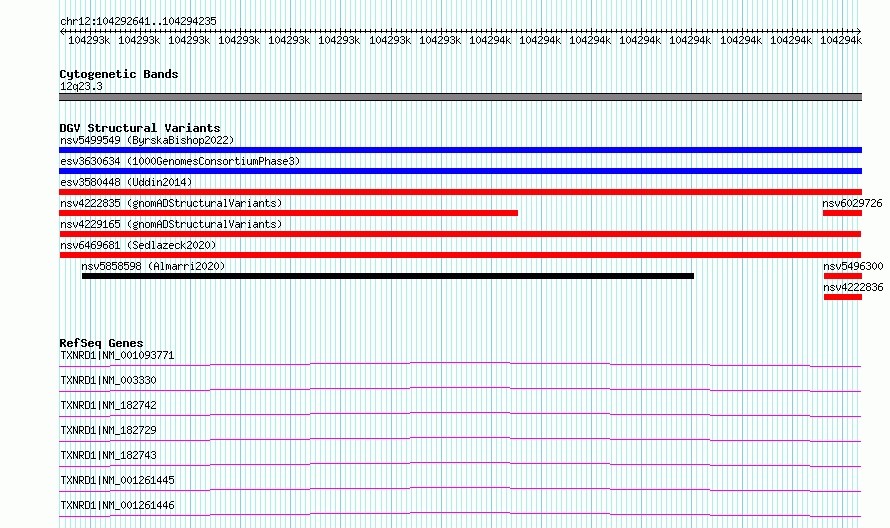This screenshot has width=890, height=528.
Task: Open nsv5499549 (ByrskaBishop2022) label
Action: pos(147,140)
